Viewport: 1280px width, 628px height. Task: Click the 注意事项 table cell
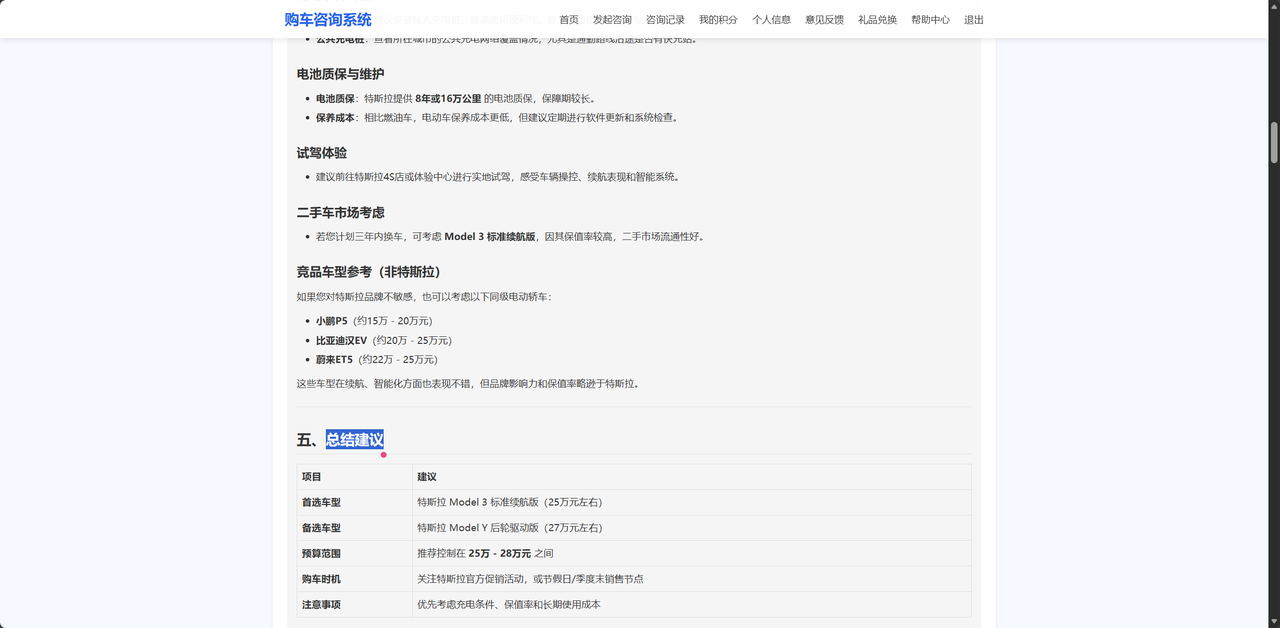point(354,605)
